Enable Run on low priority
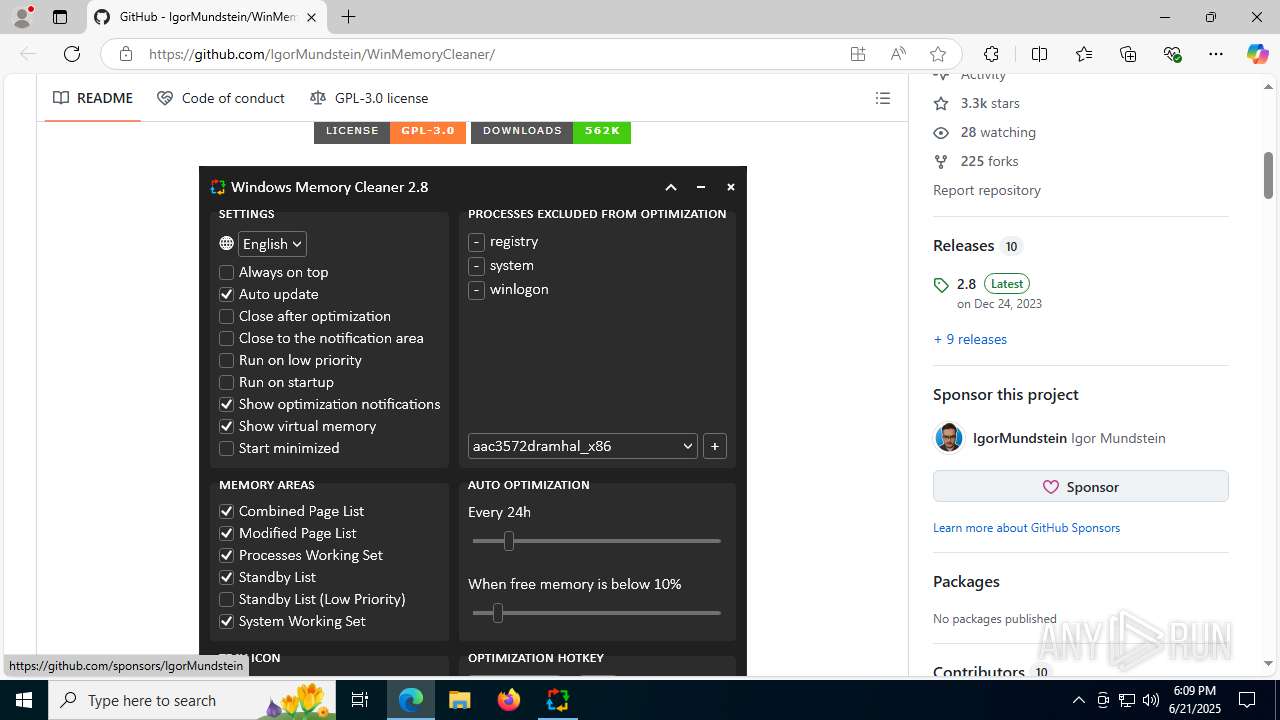The image size is (1280, 720). coord(226,360)
